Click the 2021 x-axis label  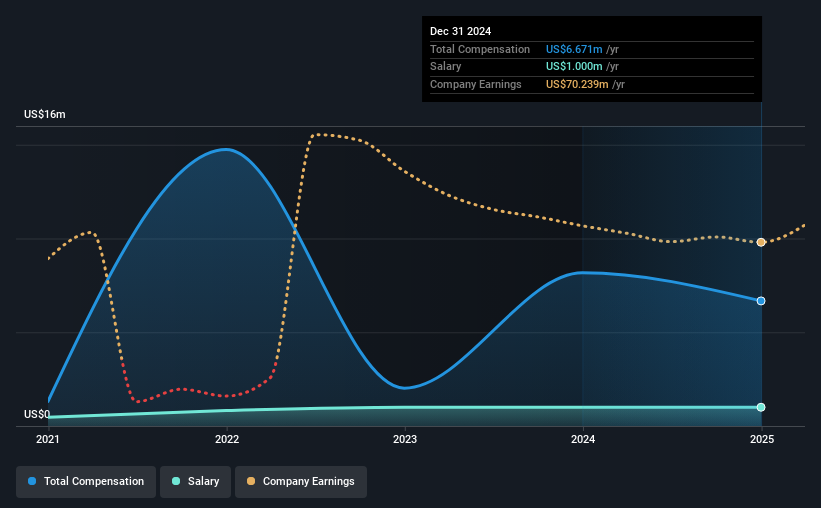click(48, 439)
